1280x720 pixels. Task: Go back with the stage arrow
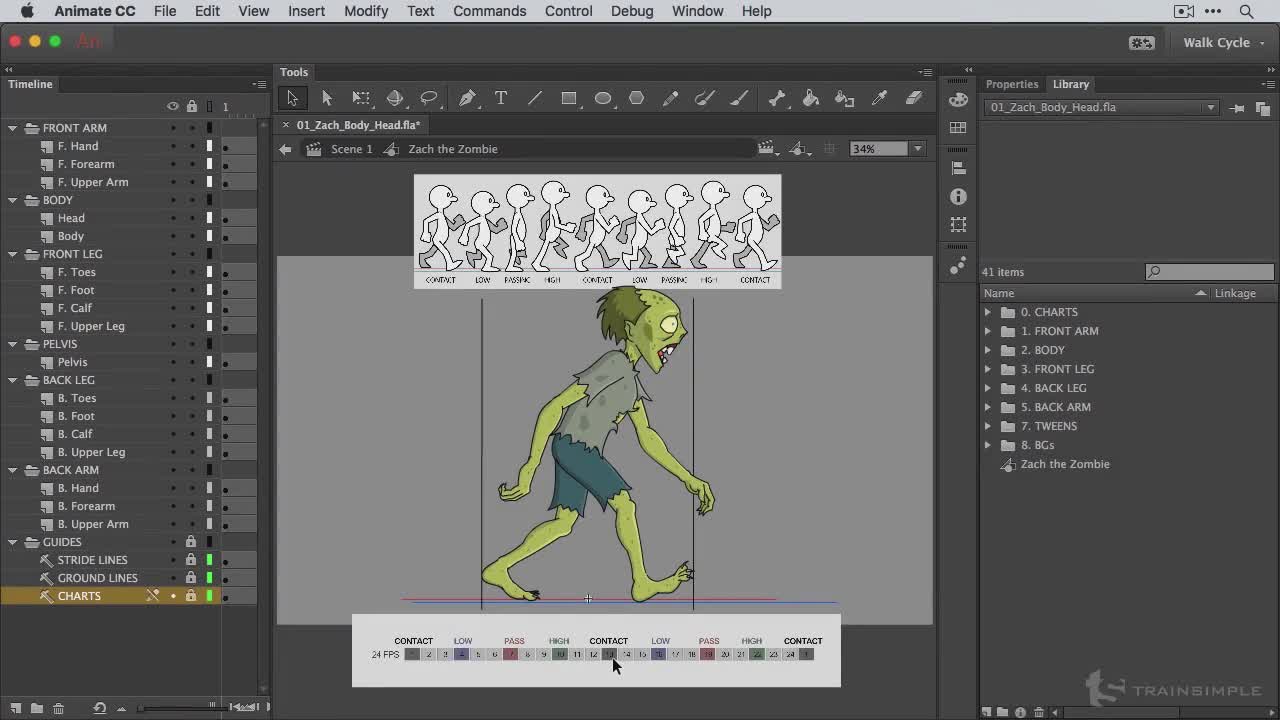point(285,149)
